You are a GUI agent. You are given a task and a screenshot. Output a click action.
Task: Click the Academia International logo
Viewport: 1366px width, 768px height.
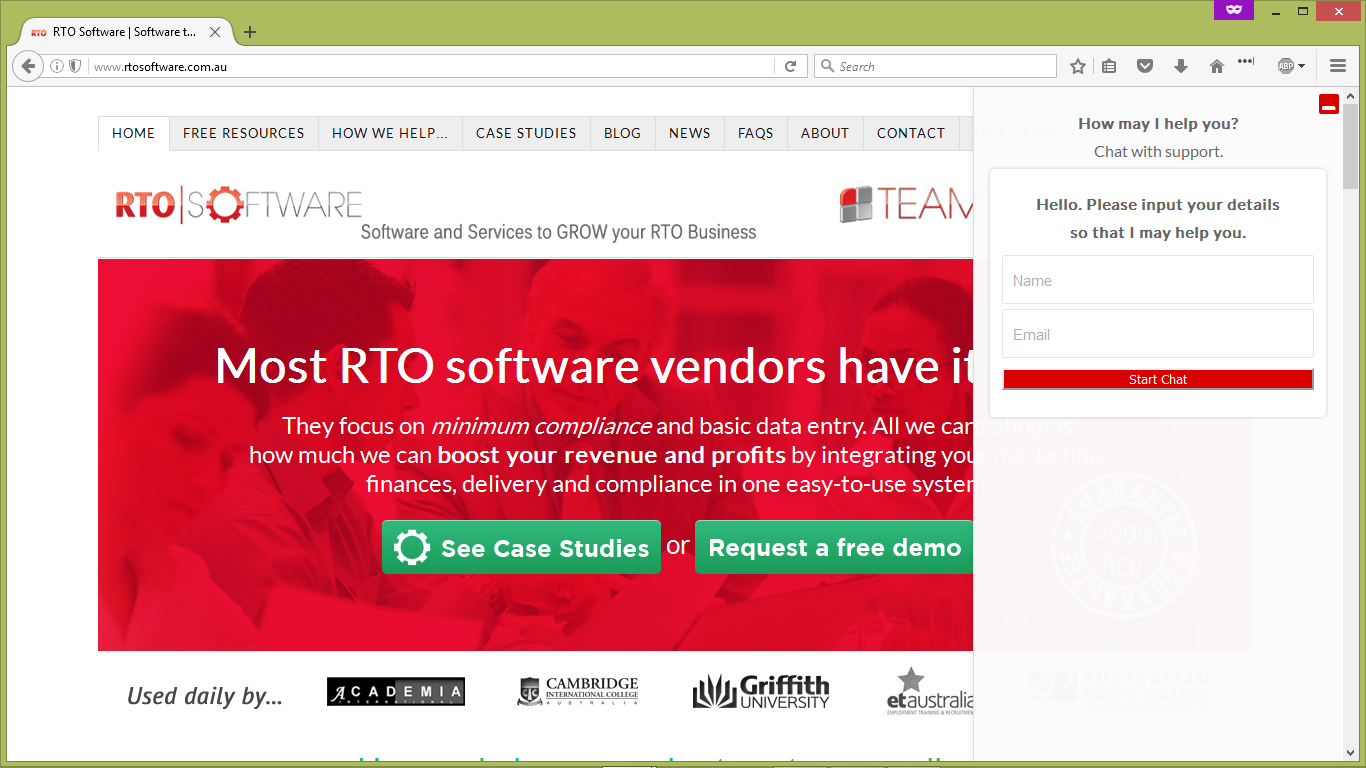pos(396,692)
